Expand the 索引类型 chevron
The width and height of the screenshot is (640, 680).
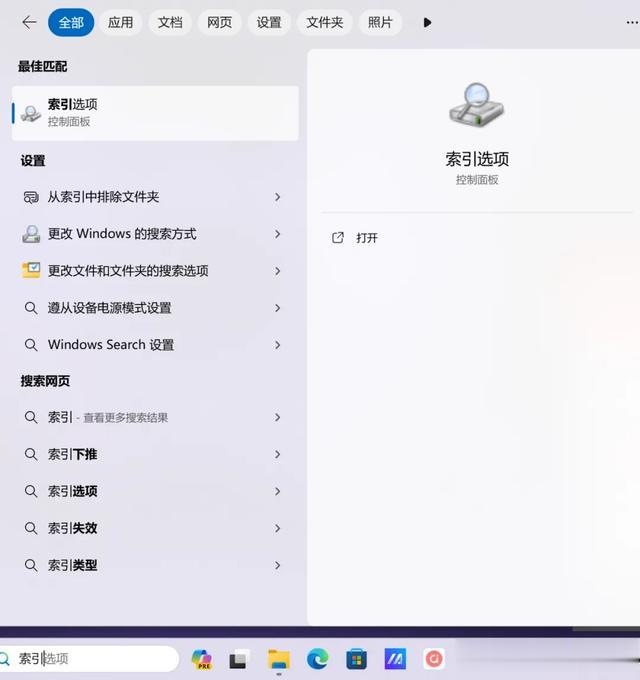278,566
